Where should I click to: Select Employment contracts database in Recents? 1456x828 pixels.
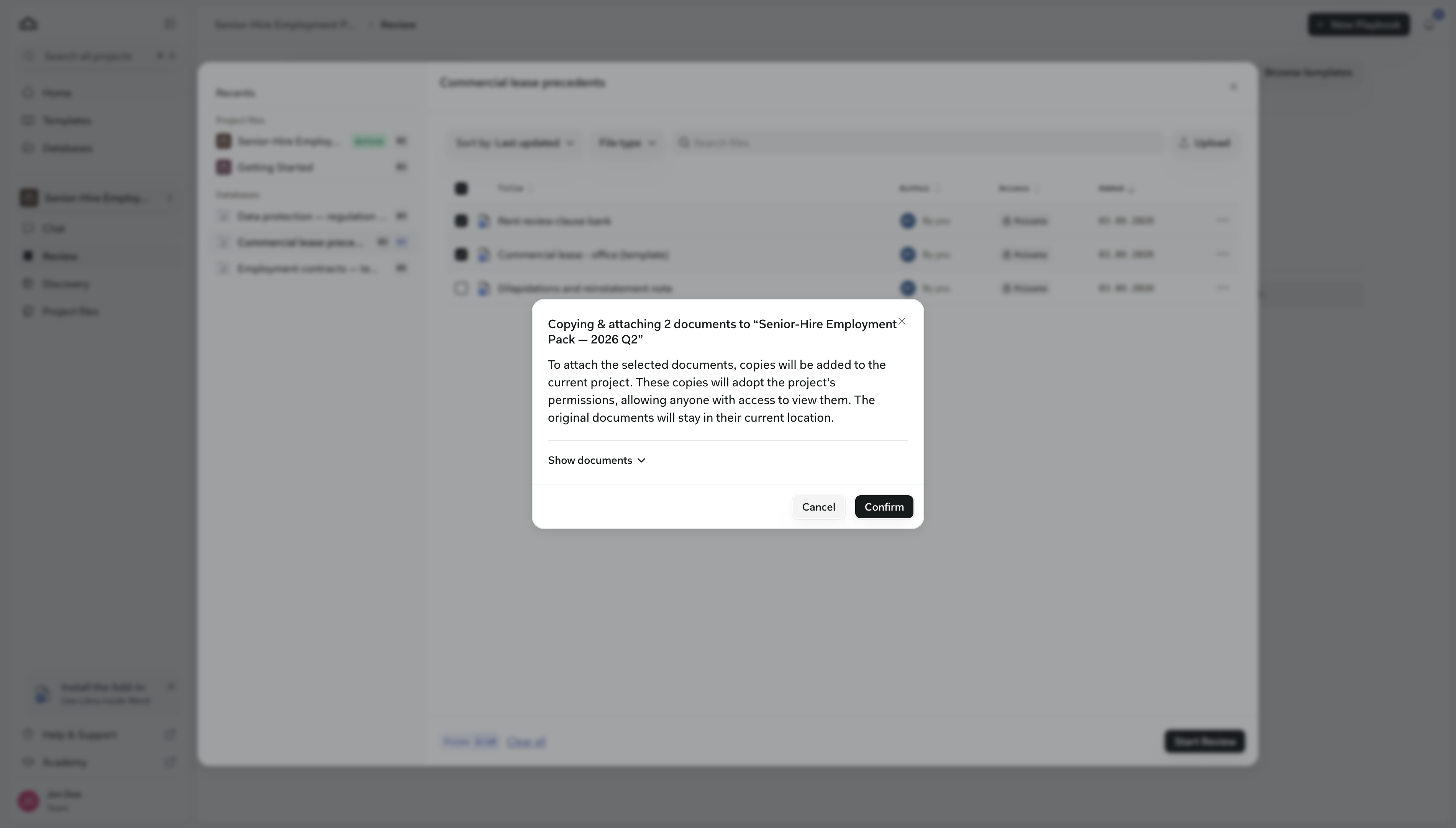coord(312,268)
